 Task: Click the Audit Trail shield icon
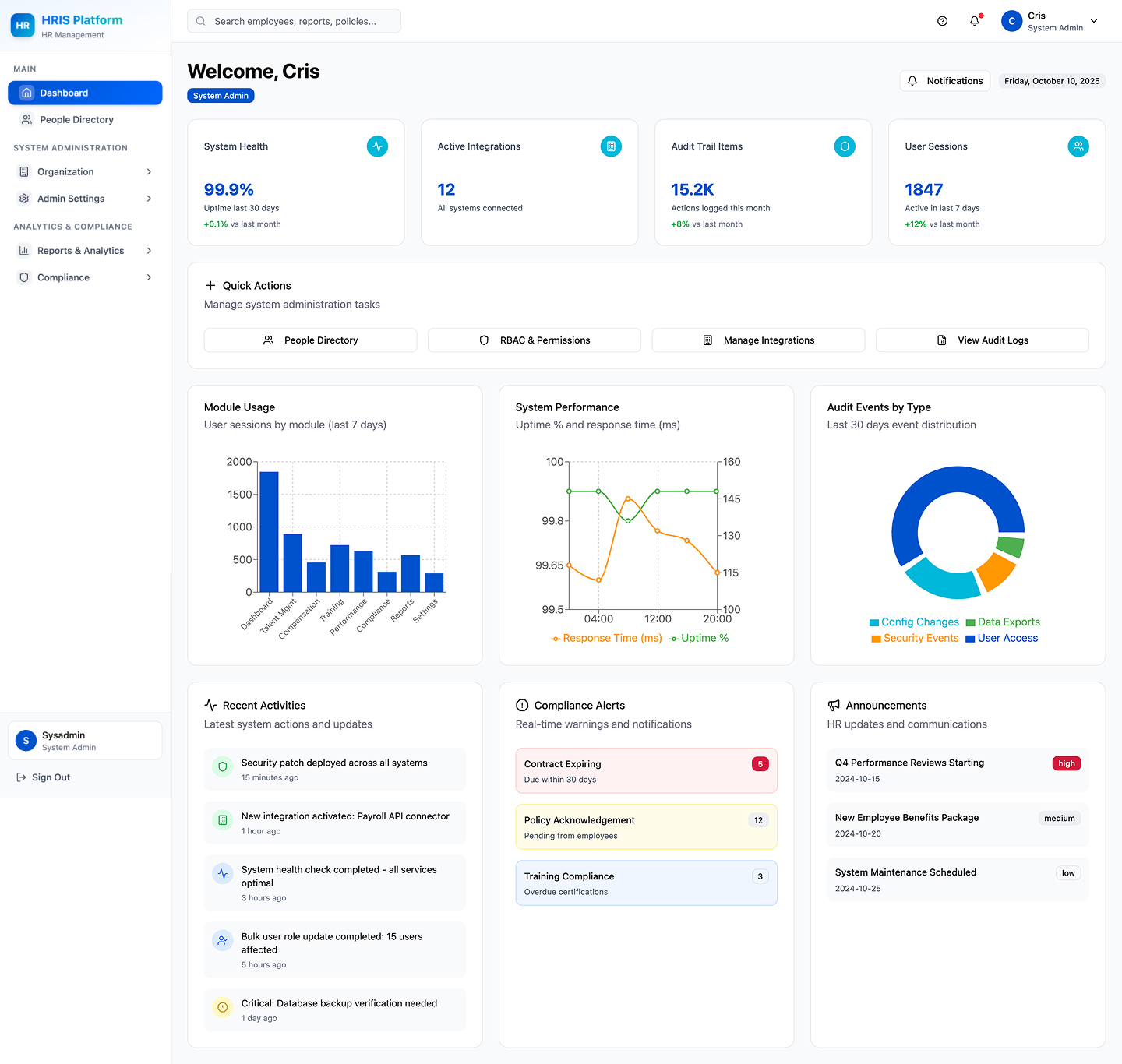[x=845, y=146]
